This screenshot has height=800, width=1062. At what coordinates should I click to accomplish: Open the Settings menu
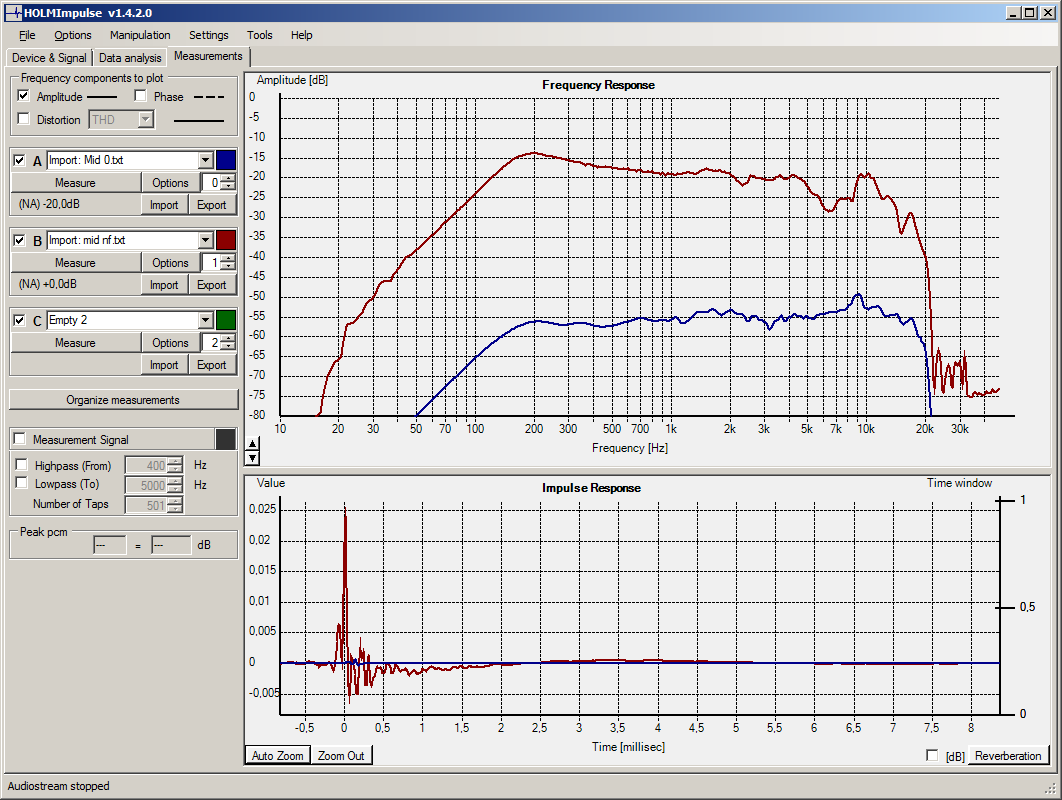click(209, 35)
